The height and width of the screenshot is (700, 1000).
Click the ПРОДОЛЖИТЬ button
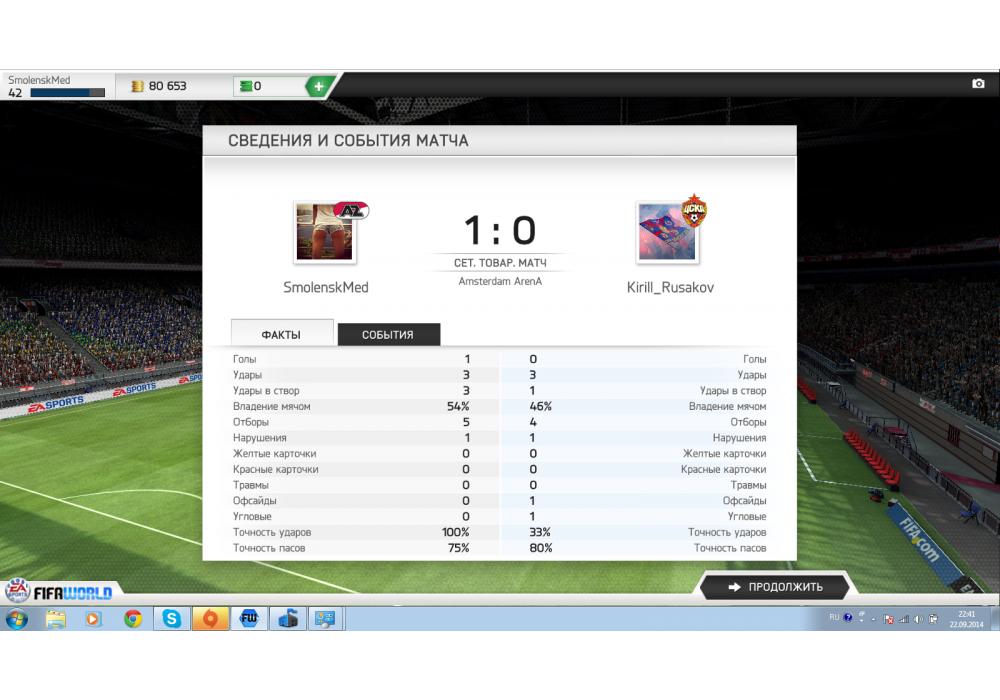click(x=776, y=587)
